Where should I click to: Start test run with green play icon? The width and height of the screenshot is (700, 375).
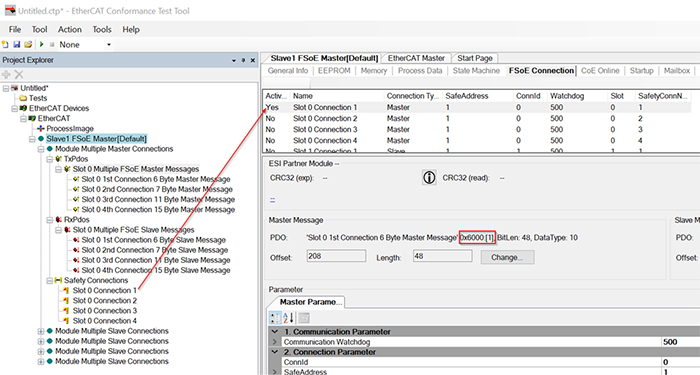42,45
